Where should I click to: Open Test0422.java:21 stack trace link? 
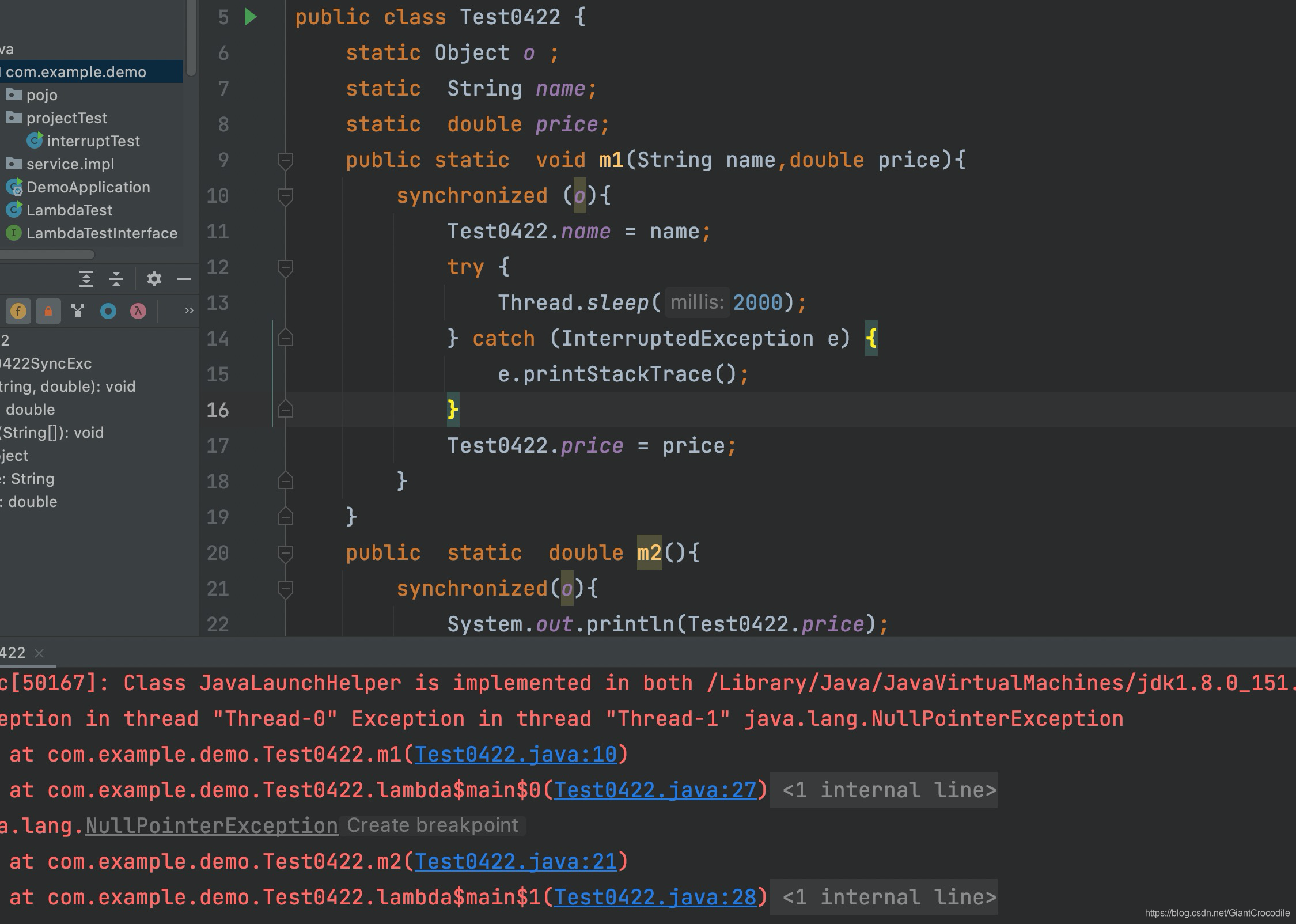pyautogui.click(x=516, y=862)
